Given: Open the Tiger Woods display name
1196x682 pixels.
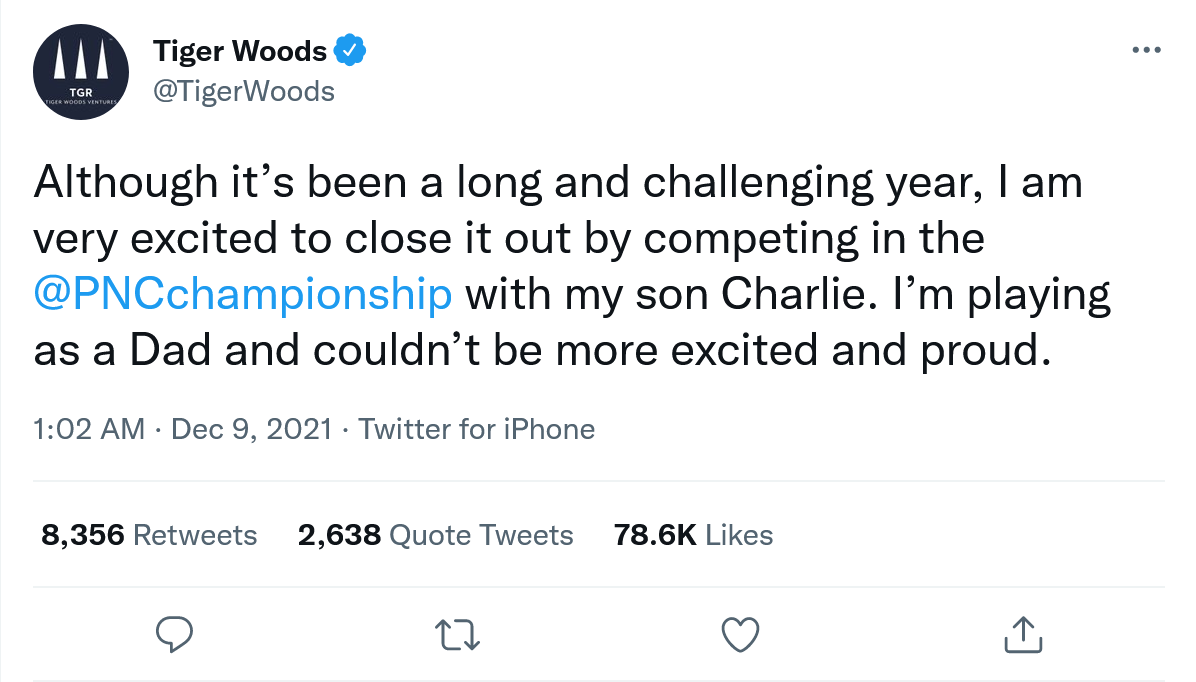Looking at the screenshot, I should [x=239, y=50].
